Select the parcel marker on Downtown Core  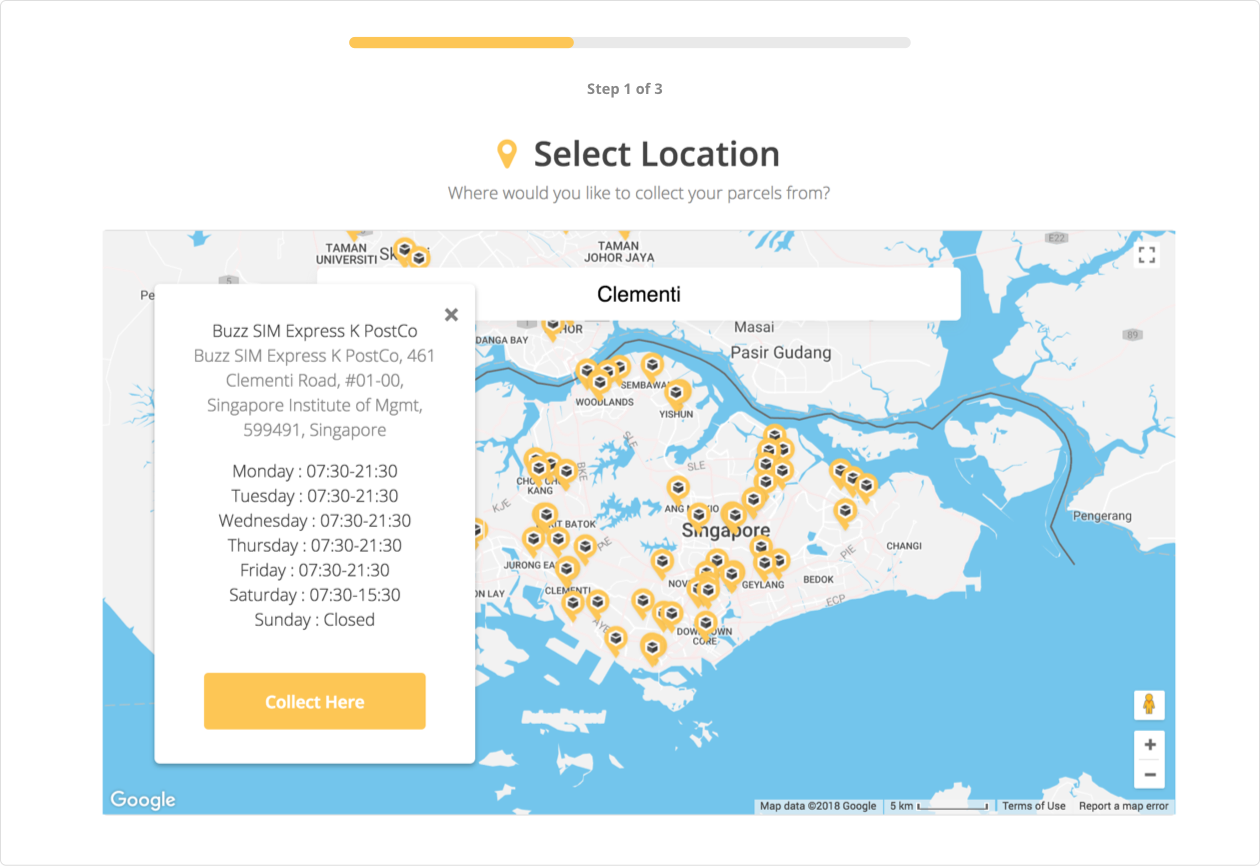pos(706,624)
